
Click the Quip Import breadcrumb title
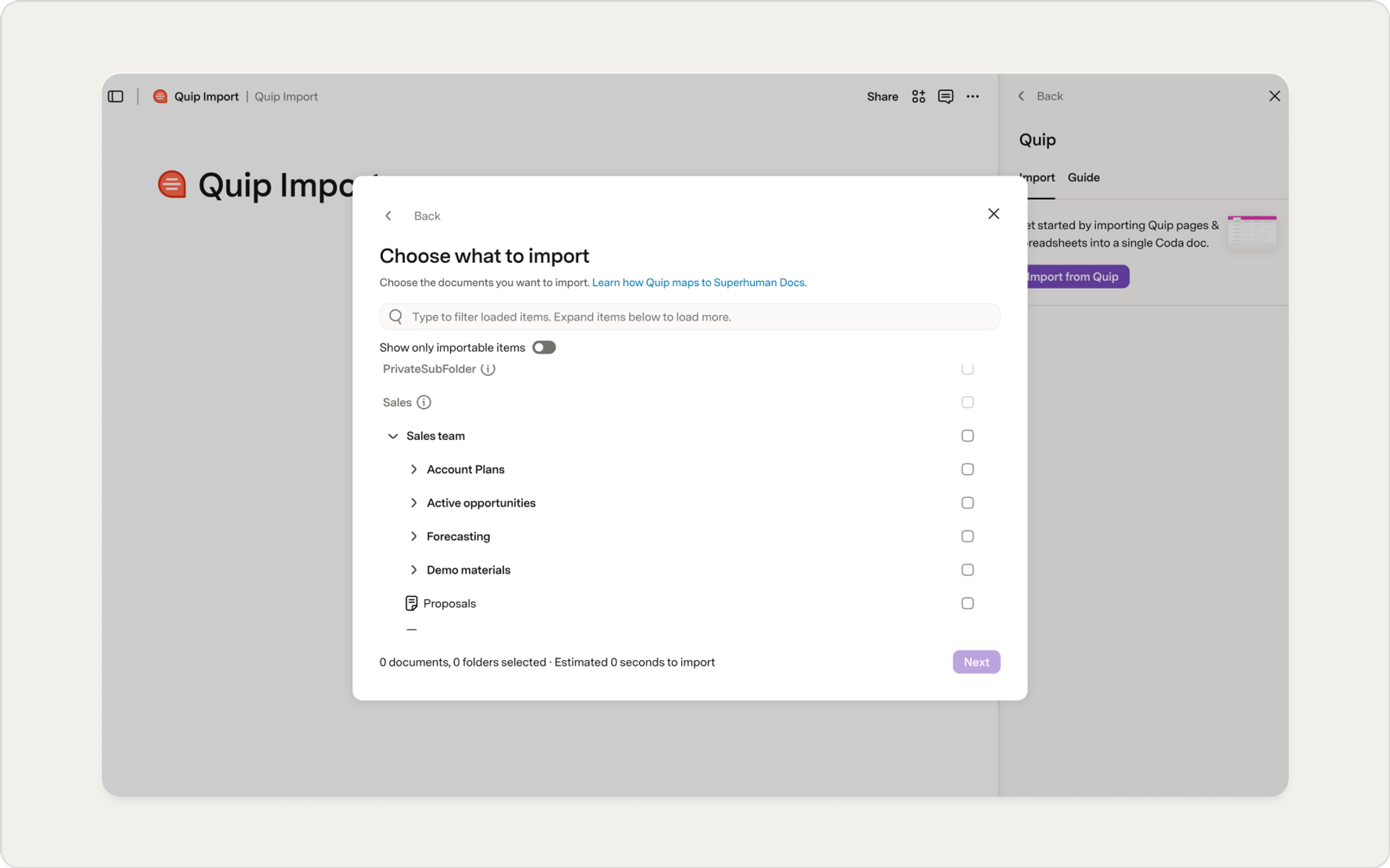point(206,97)
